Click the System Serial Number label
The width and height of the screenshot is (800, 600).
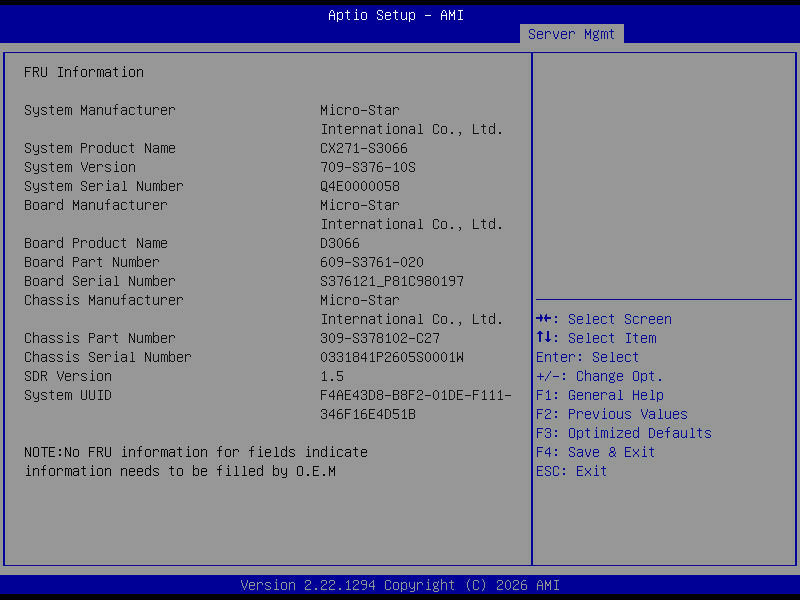[x=104, y=186]
